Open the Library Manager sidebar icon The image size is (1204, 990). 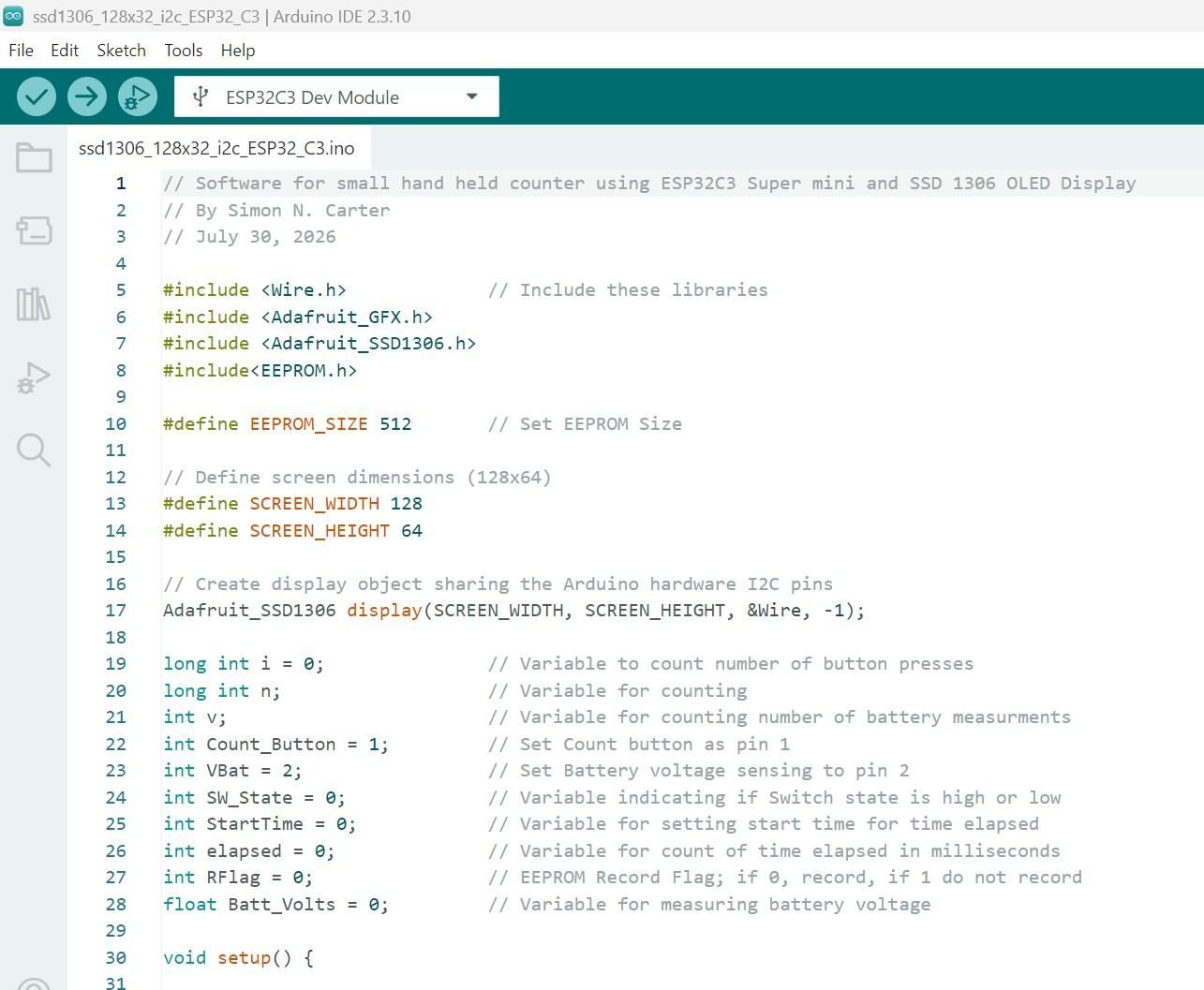[34, 303]
